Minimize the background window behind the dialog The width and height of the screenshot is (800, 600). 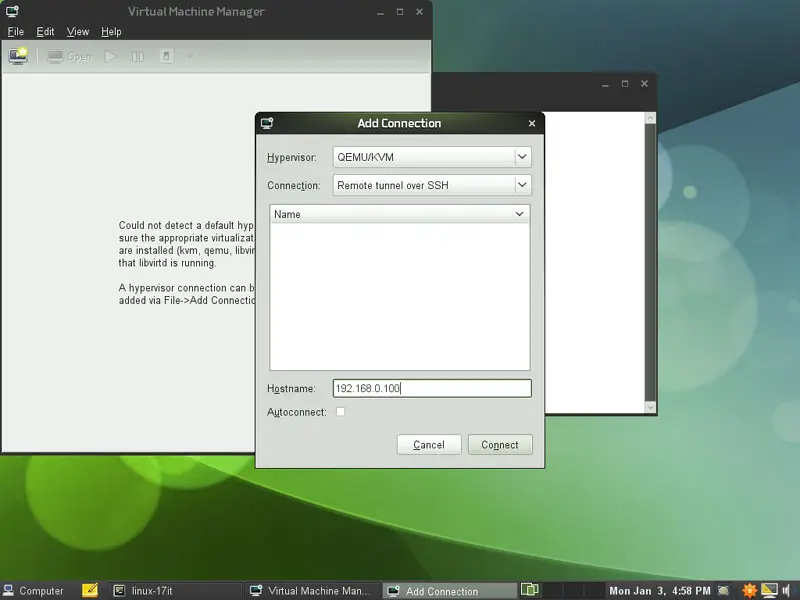pos(606,84)
